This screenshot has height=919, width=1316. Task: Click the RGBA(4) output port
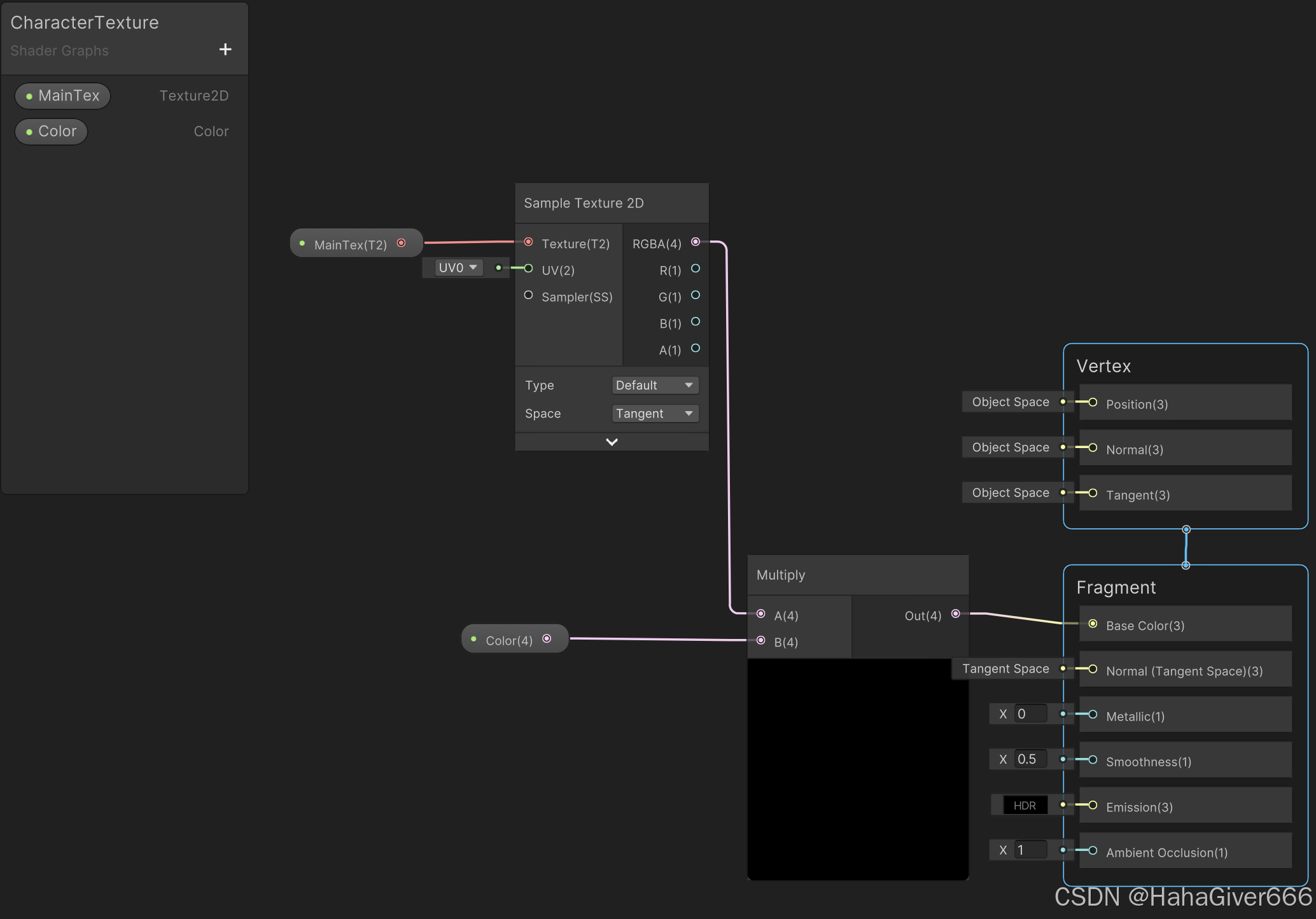point(696,242)
